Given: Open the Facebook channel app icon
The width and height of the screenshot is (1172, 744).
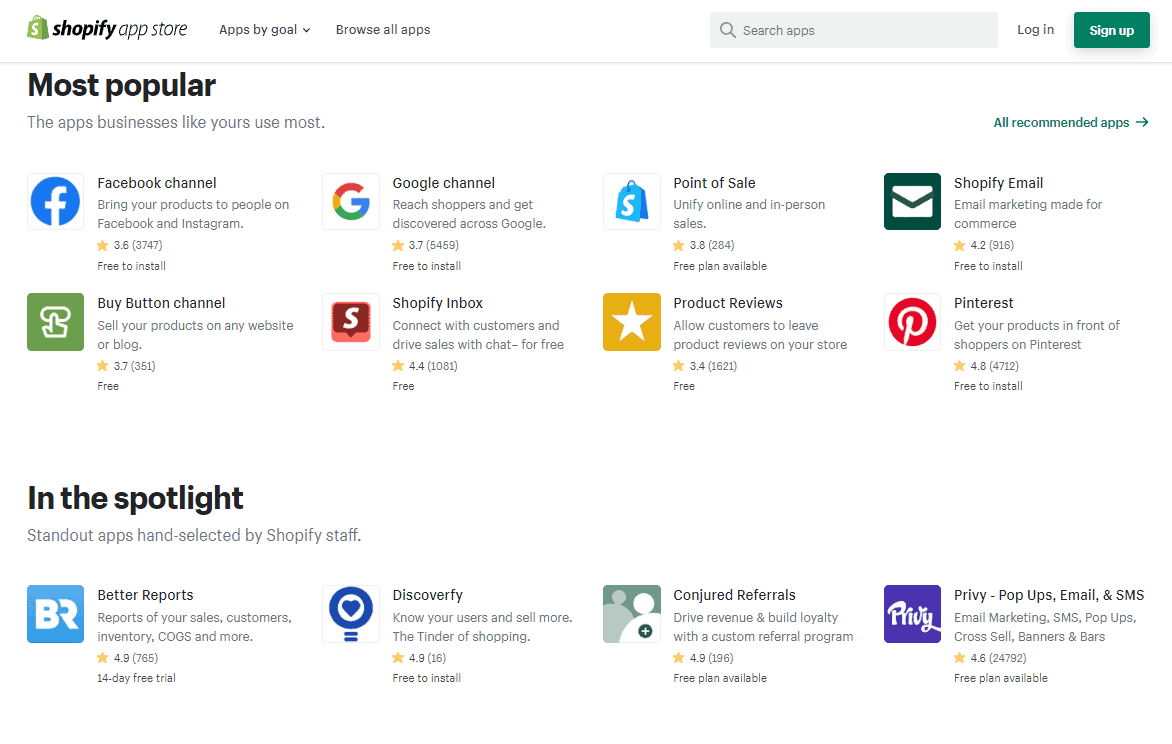Looking at the screenshot, I should coord(55,202).
